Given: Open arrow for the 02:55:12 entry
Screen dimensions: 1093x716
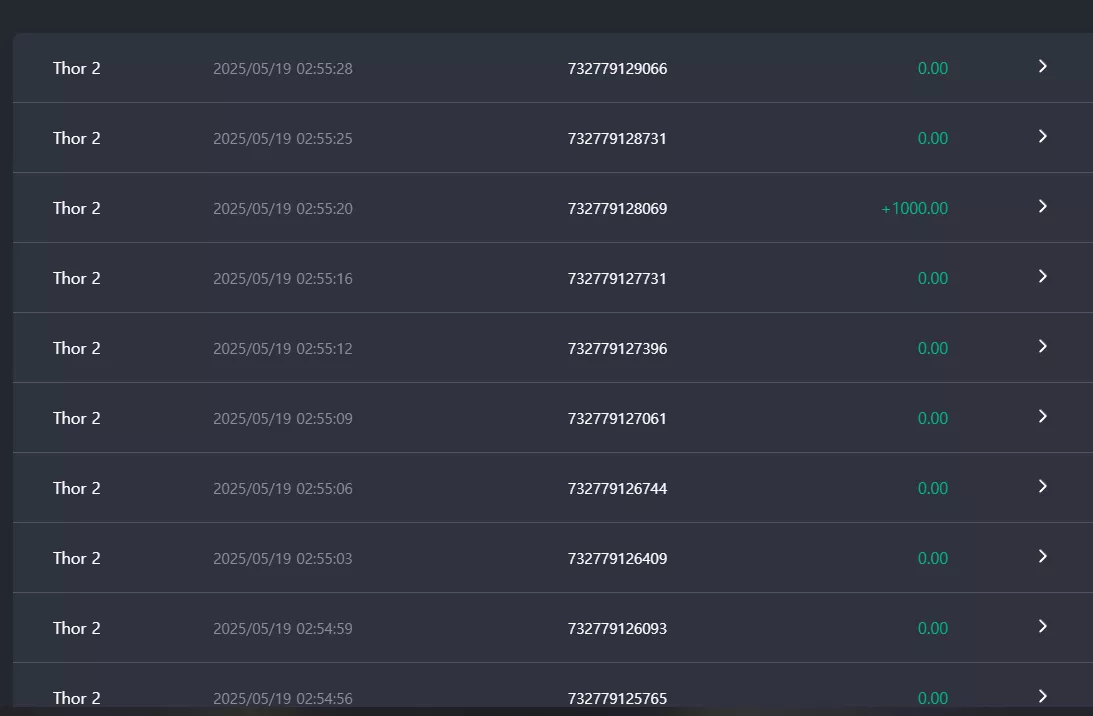Looking at the screenshot, I should 1043,346.
